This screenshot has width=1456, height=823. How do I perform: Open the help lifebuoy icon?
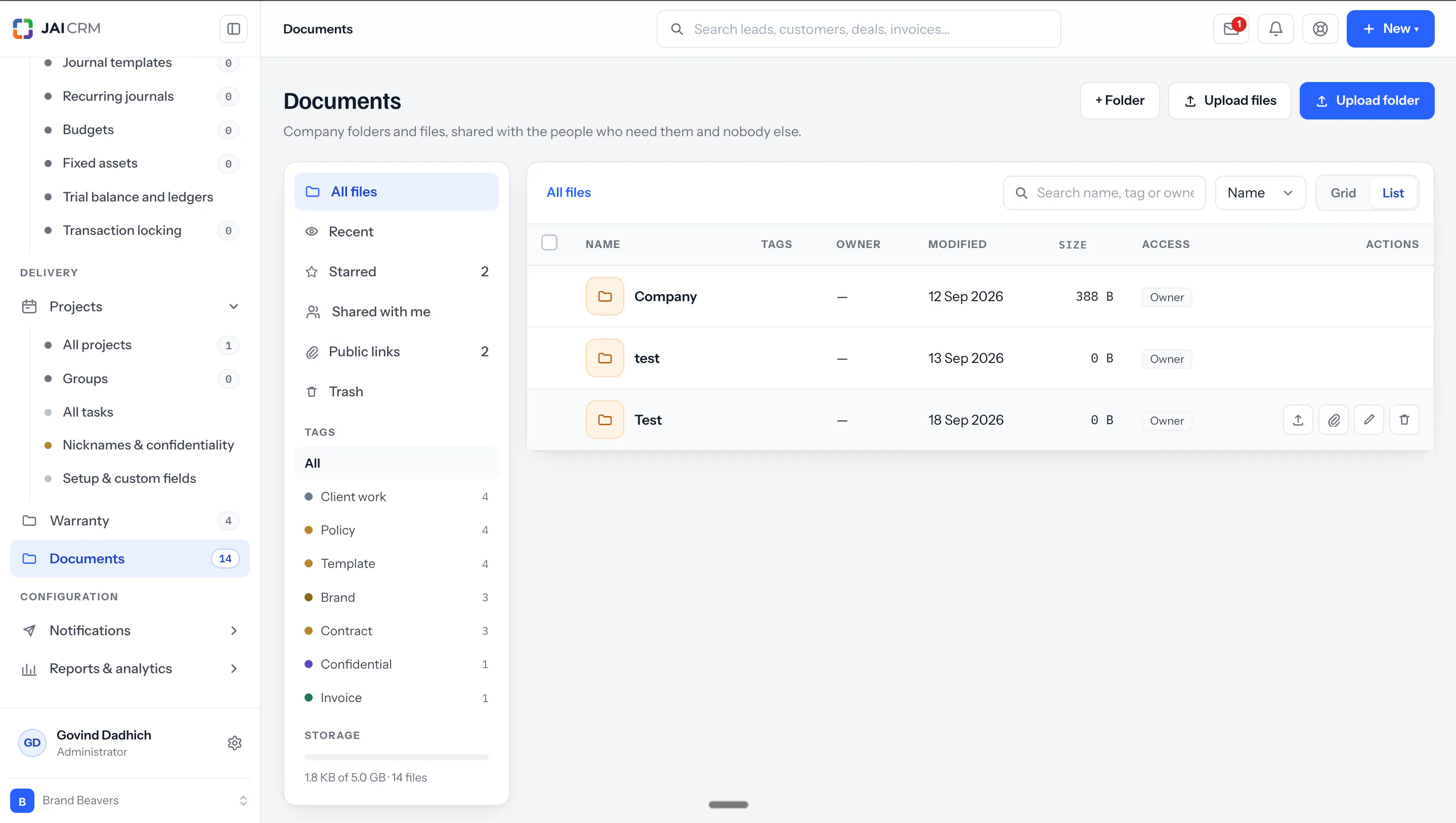1320,29
